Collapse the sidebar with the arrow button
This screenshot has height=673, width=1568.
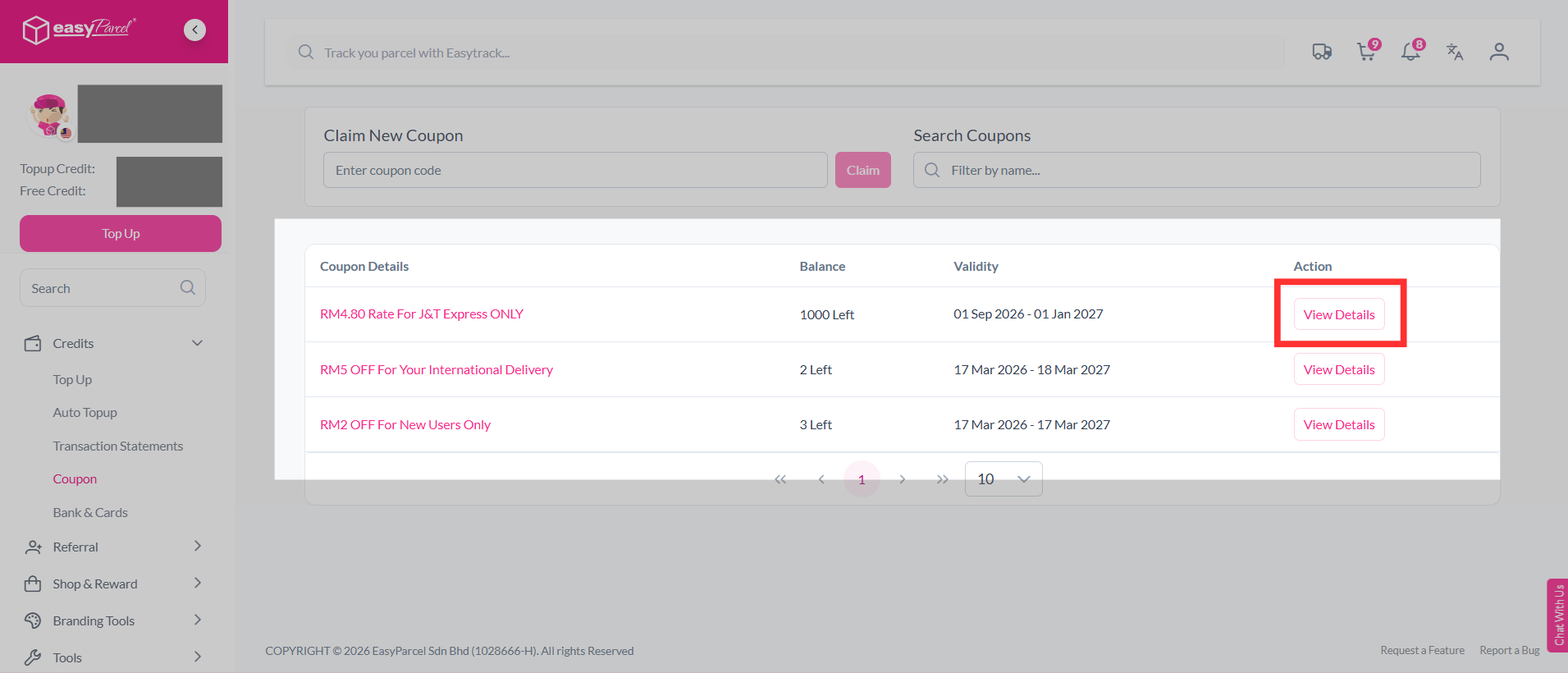194,30
